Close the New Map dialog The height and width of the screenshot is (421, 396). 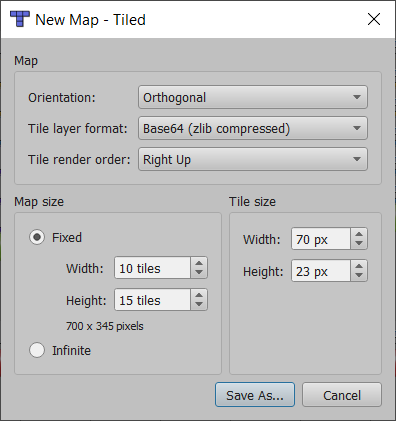(374, 19)
